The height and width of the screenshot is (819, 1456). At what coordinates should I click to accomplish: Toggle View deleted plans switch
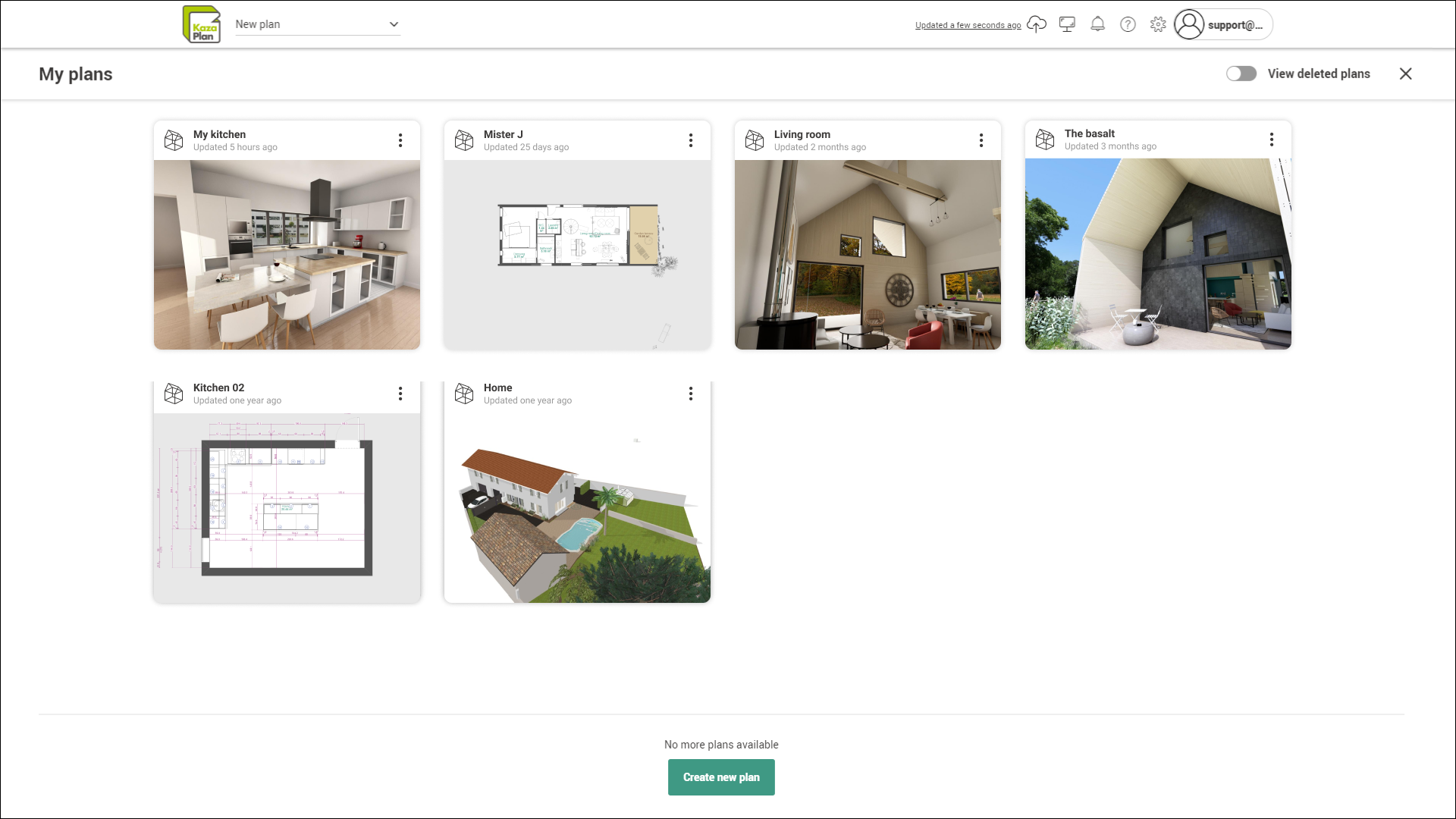tap(1241, 74)
